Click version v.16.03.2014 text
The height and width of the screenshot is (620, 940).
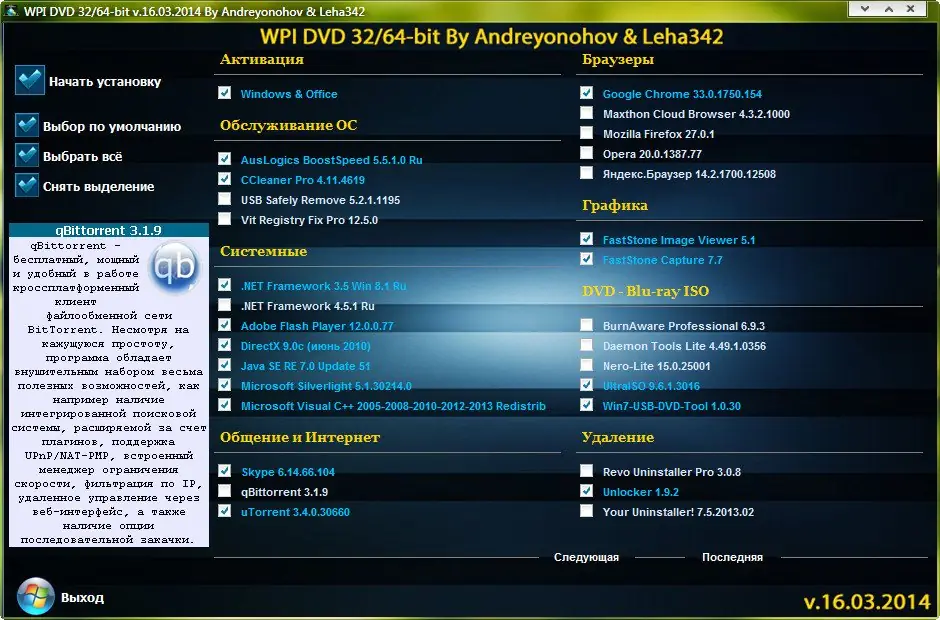[867, 601]
